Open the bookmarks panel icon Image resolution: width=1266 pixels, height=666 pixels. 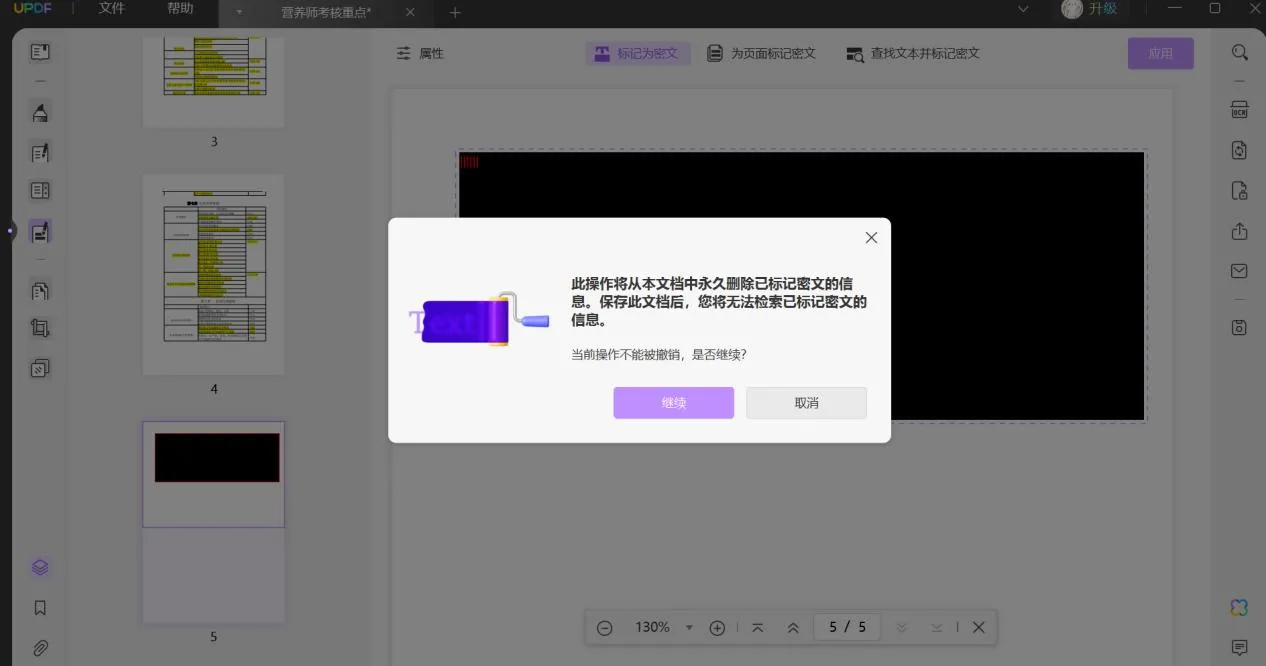point(40,608)
